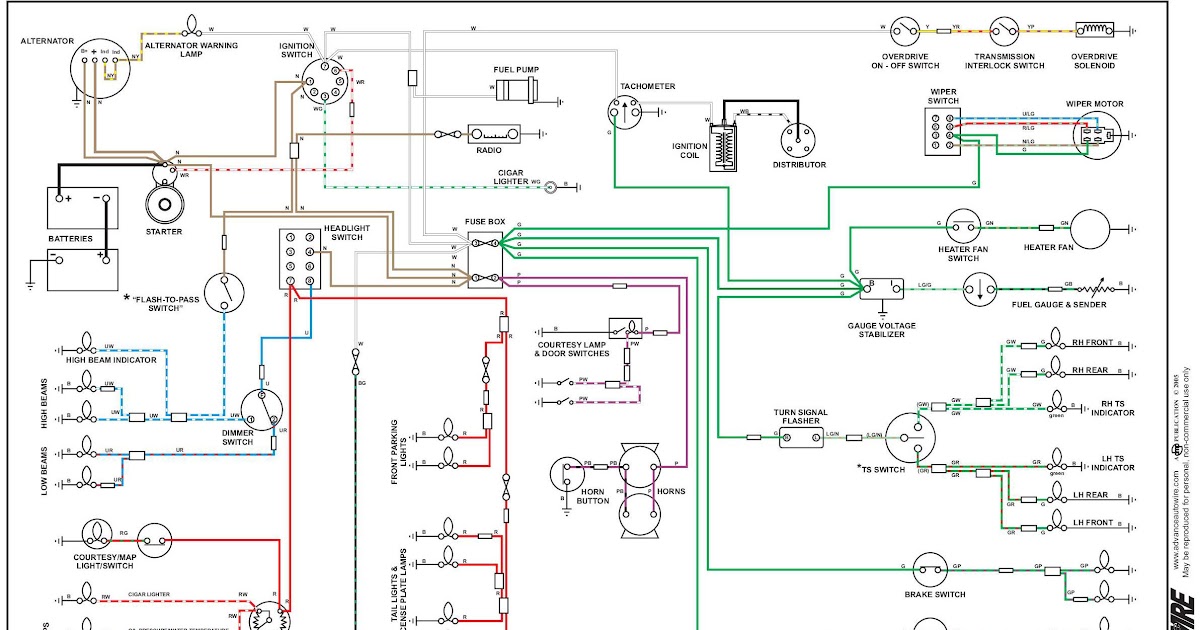Select the dimmer switch symbol

(264, 411)
